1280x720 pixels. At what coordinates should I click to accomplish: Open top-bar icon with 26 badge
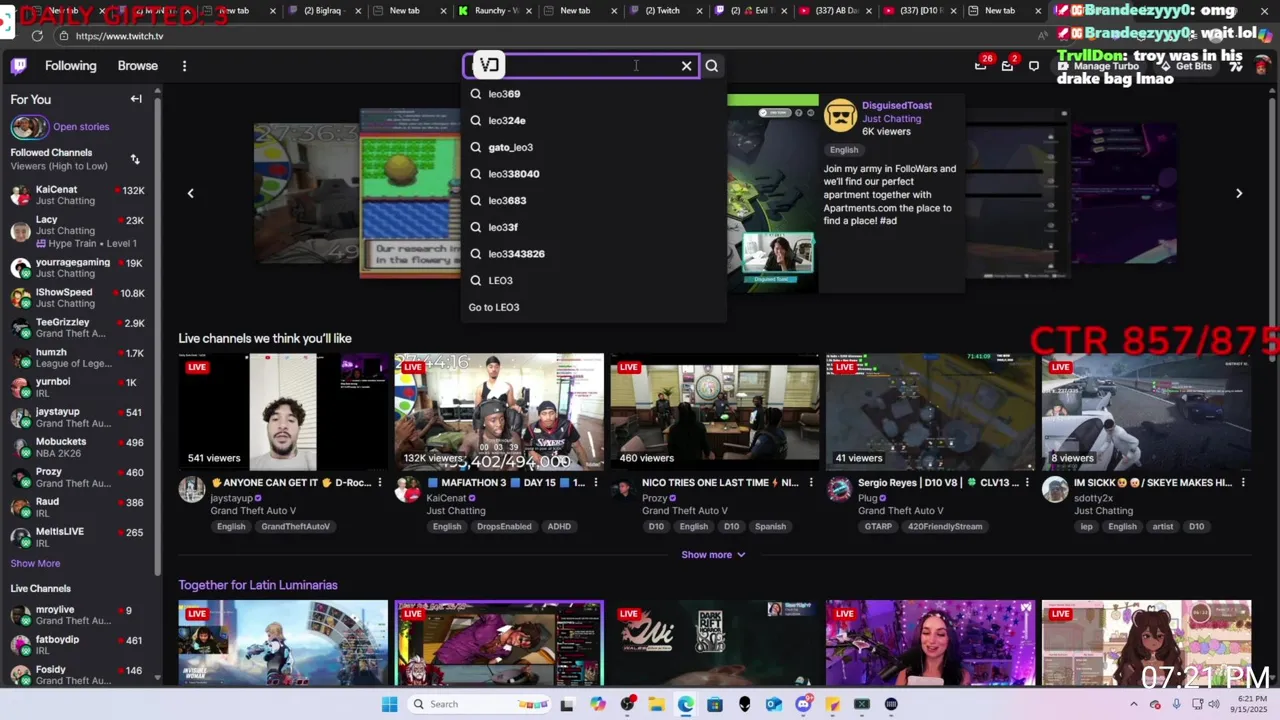(981, 65)
